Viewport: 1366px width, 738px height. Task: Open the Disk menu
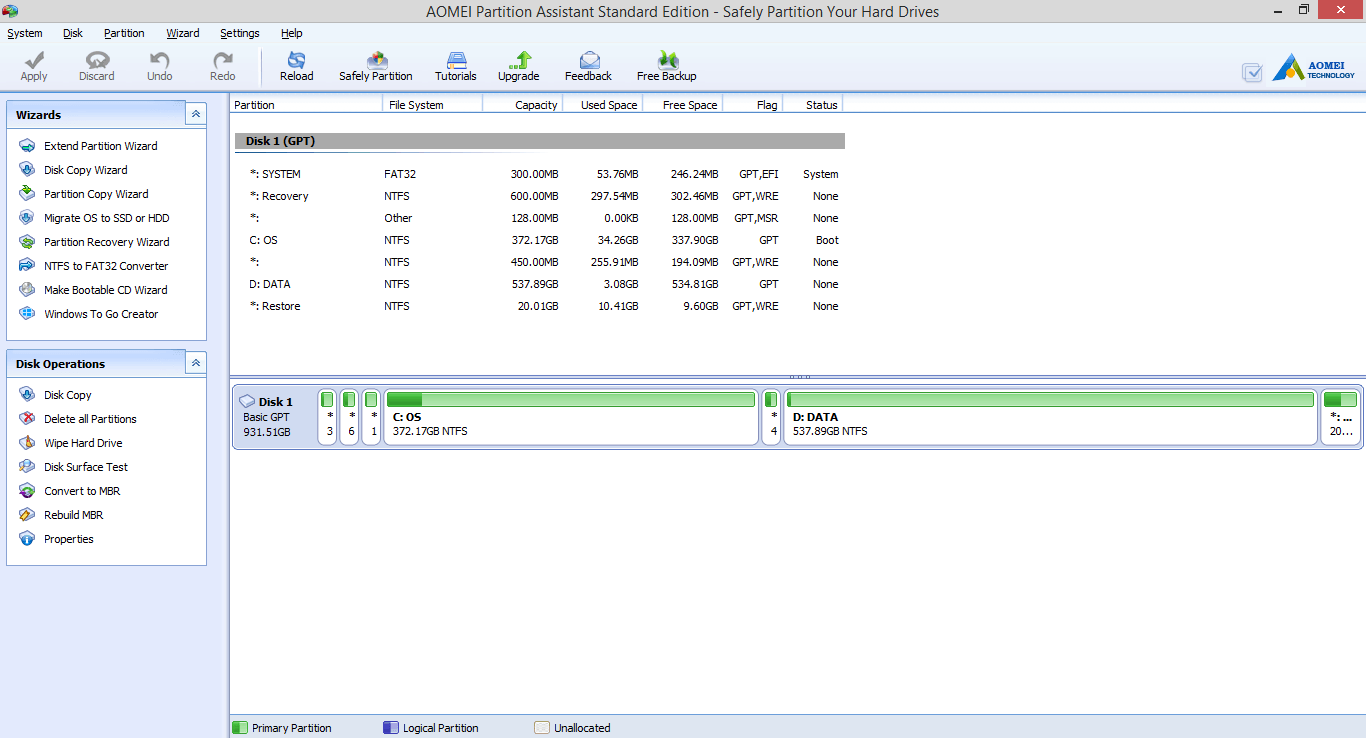(73, 33)
